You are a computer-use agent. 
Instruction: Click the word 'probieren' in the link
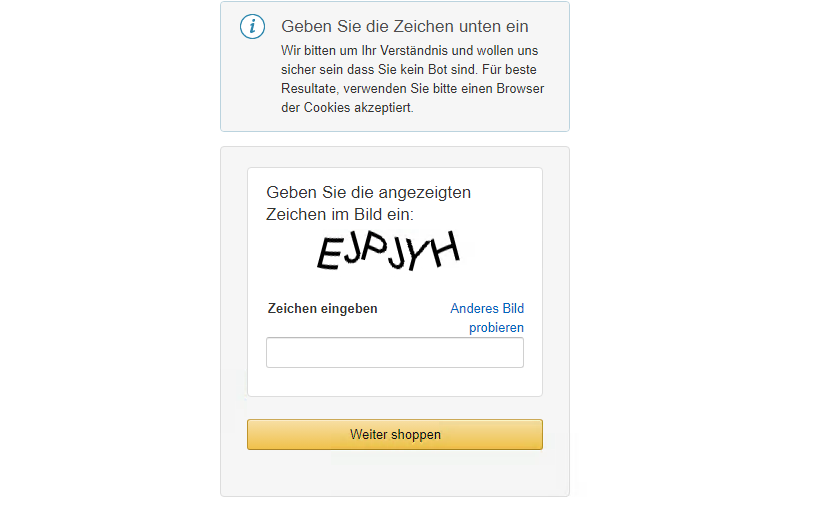pyautogui.click(x=496, y=328)
